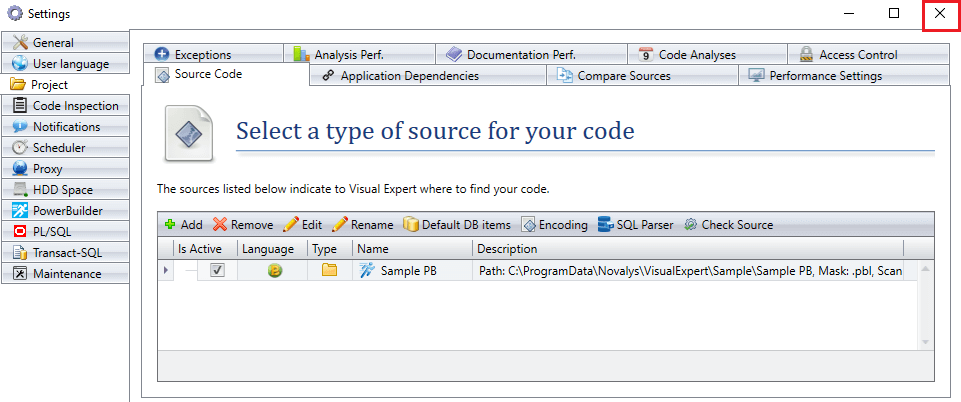
Task: Open the PowerBuilder settings category
Action: click(66, 211)
